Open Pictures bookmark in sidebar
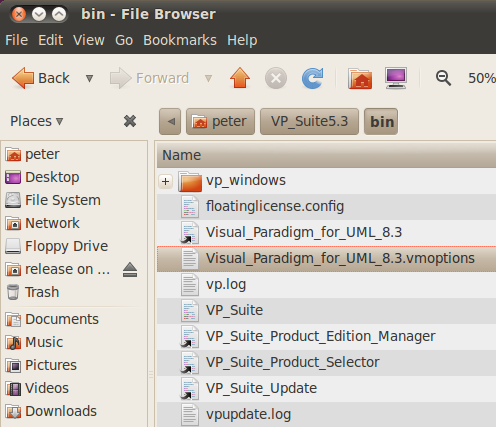496x427 pixels. tap(41, 365)
